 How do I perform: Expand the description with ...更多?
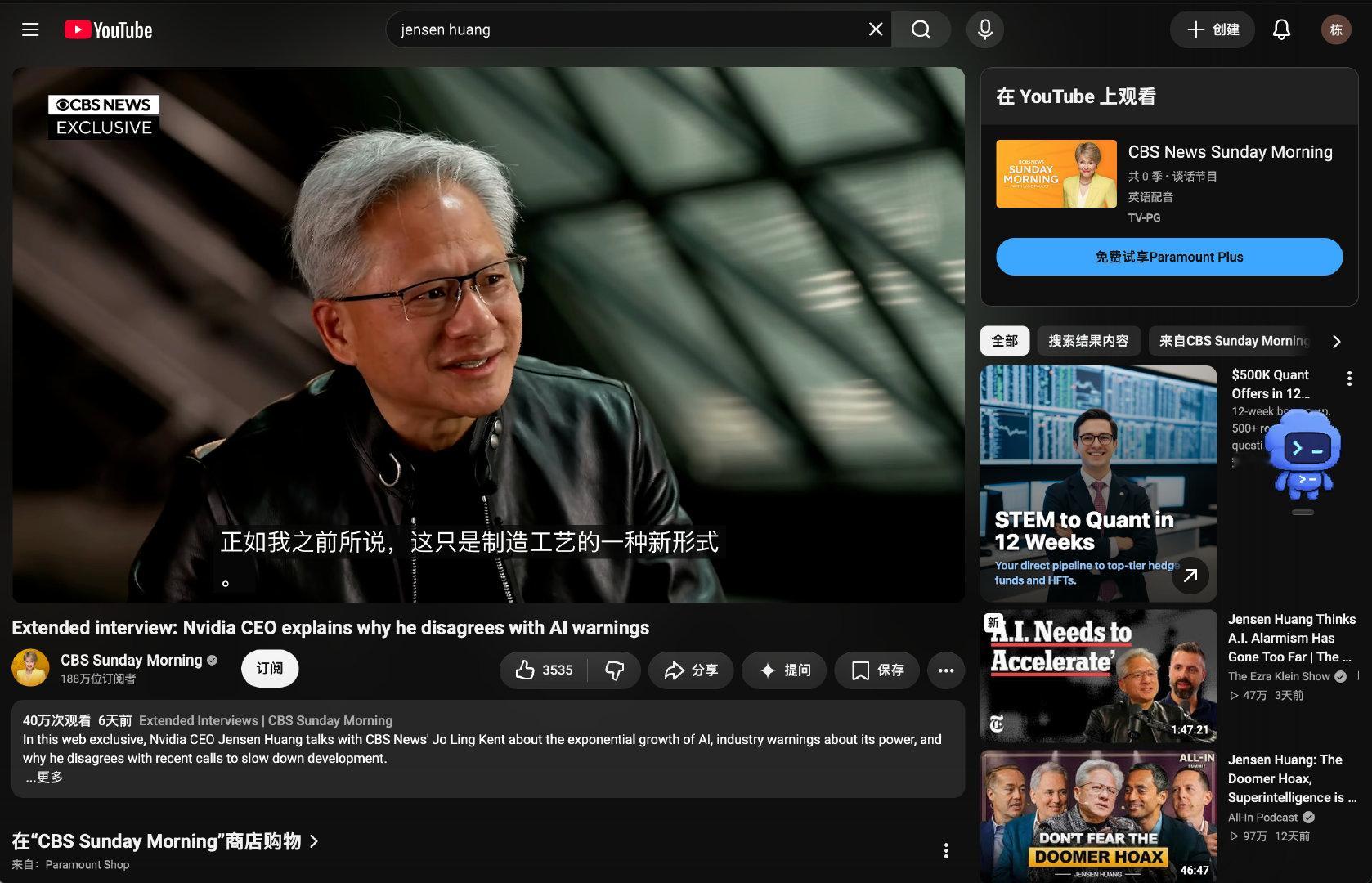point(44,777)
